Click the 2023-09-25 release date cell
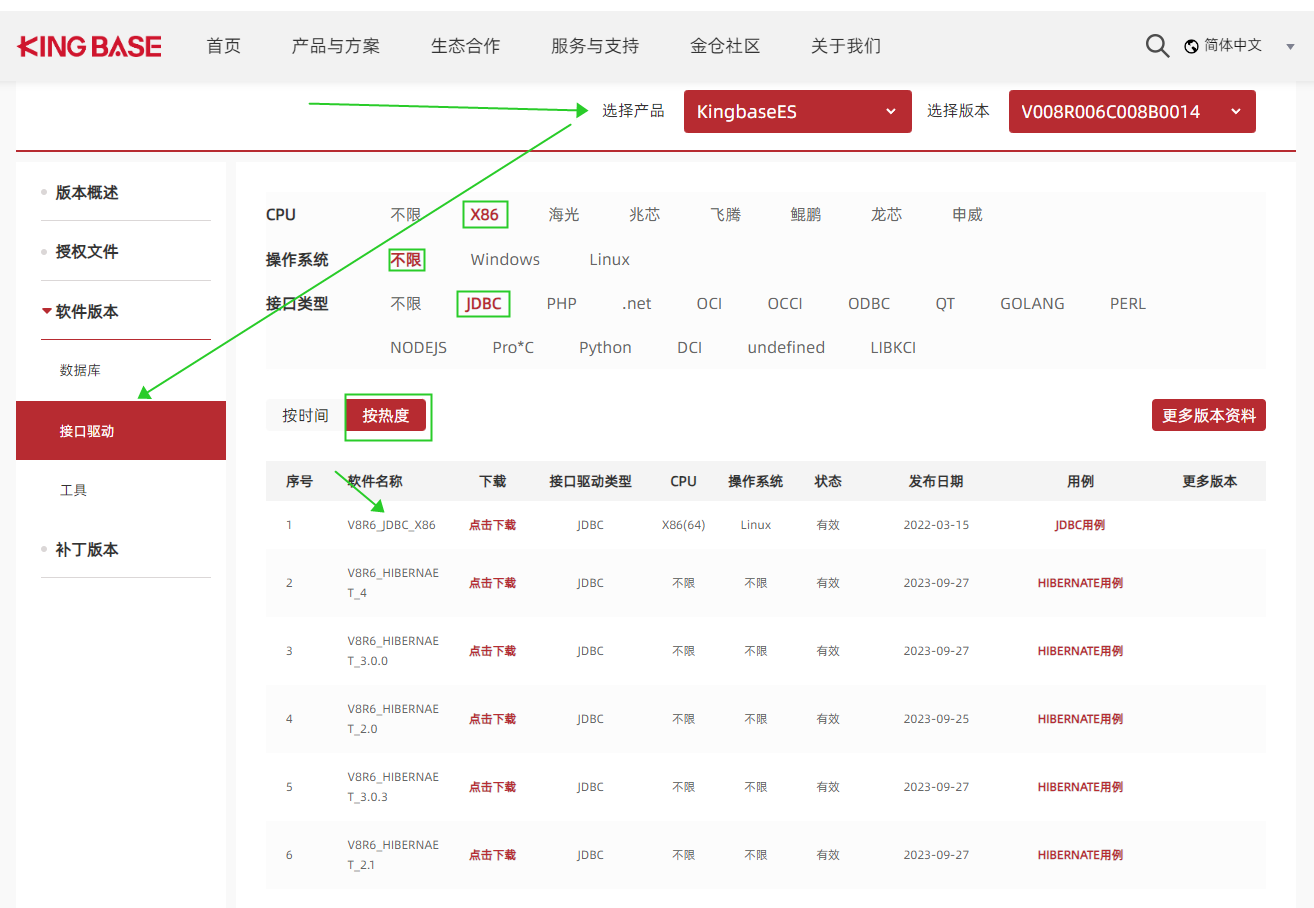The image size is (1314, 908). [x=936, y=719]
